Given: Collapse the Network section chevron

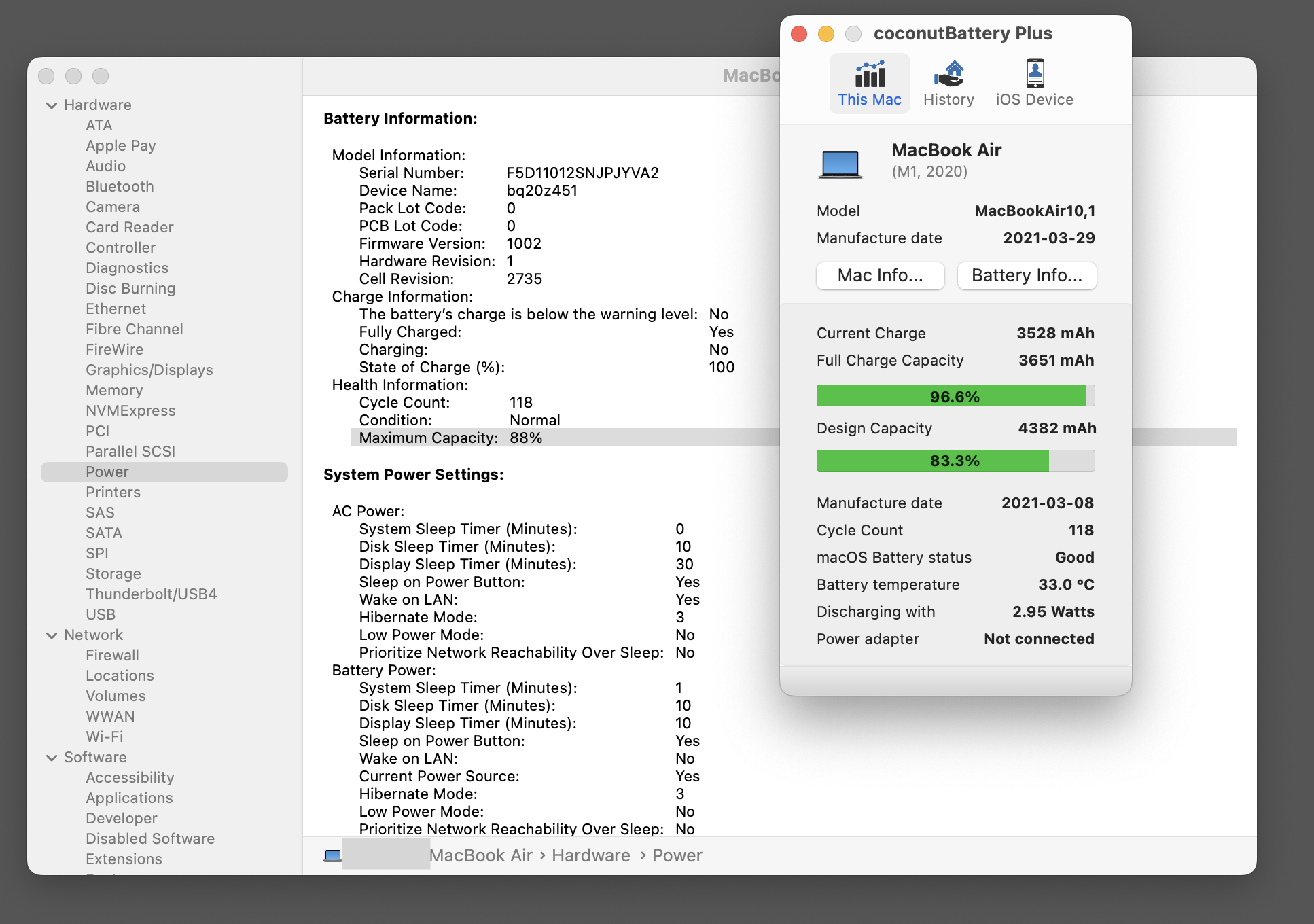Looking at the screenshot, I should coord(52,635).
